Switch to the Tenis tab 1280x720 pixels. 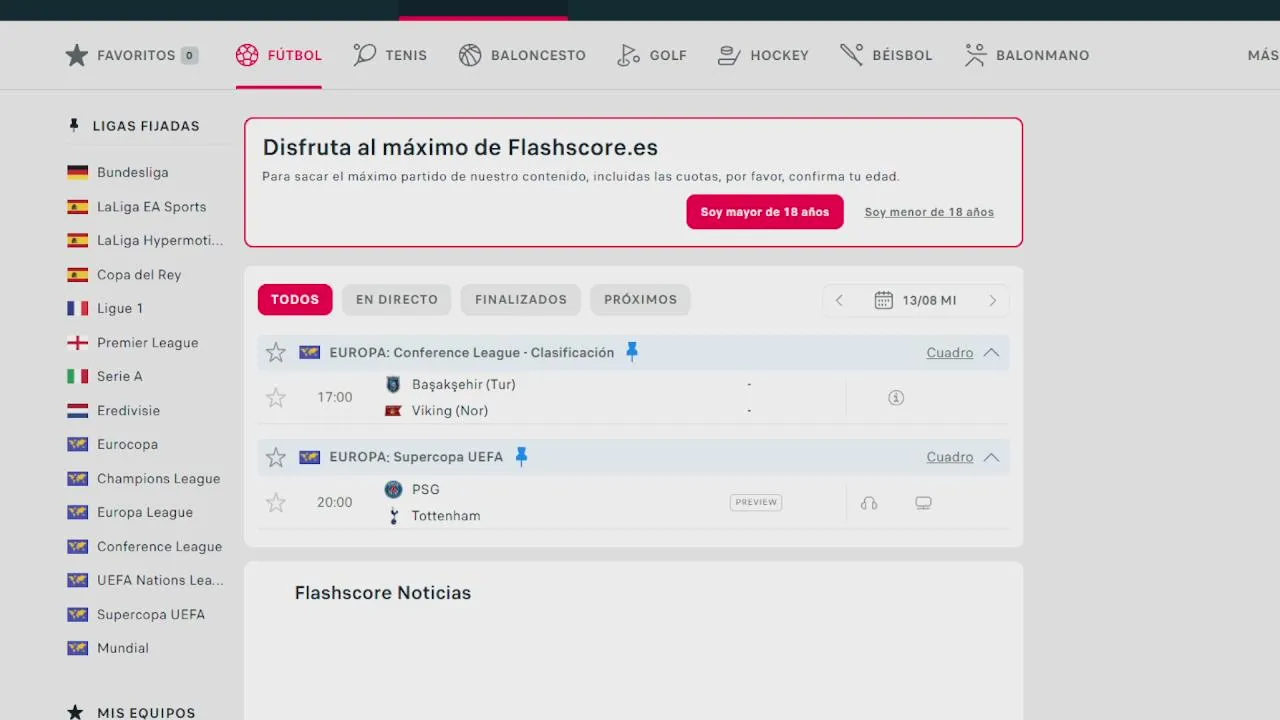tap(390, 55)
